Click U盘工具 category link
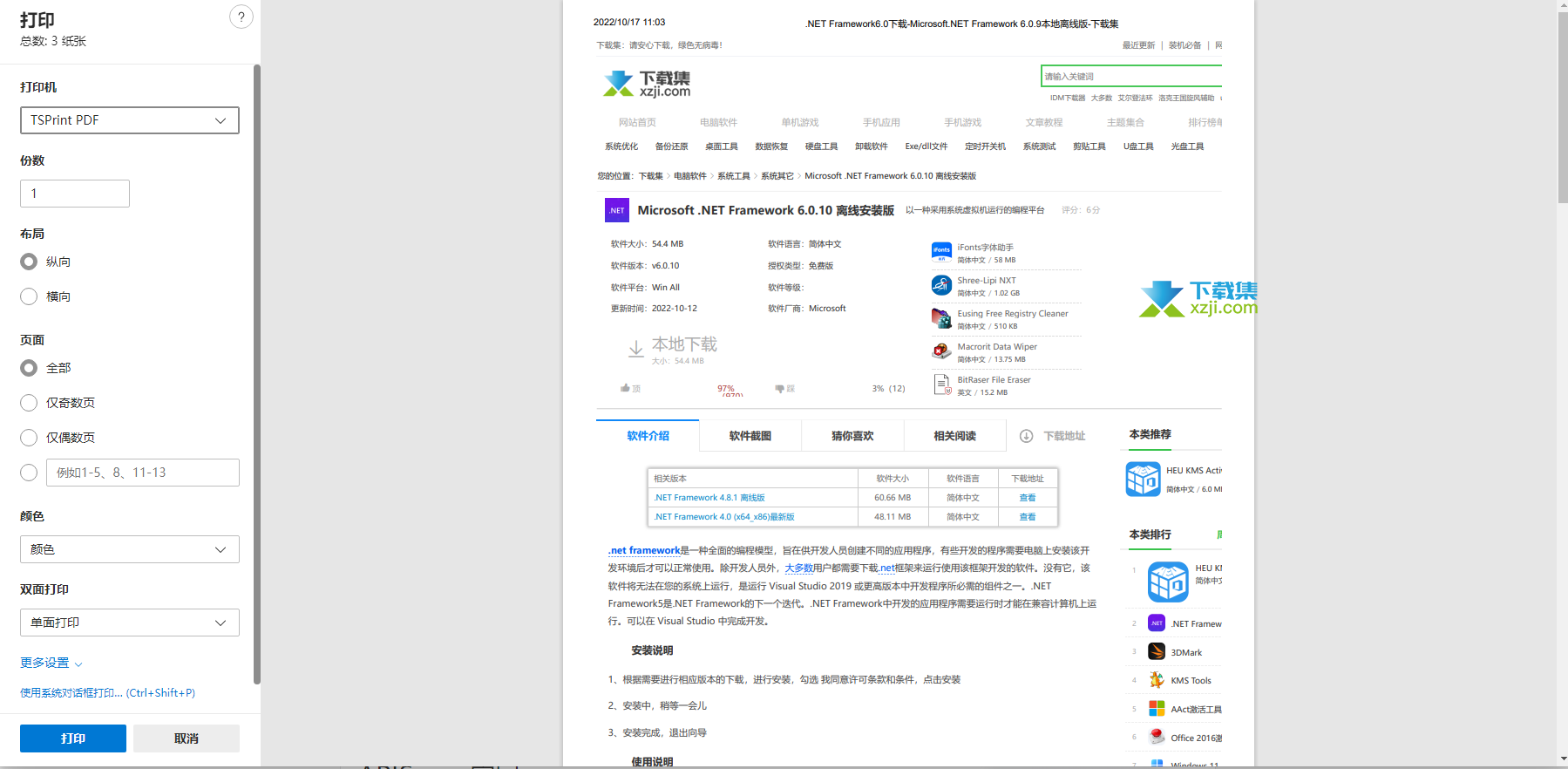 (1138, 146)
